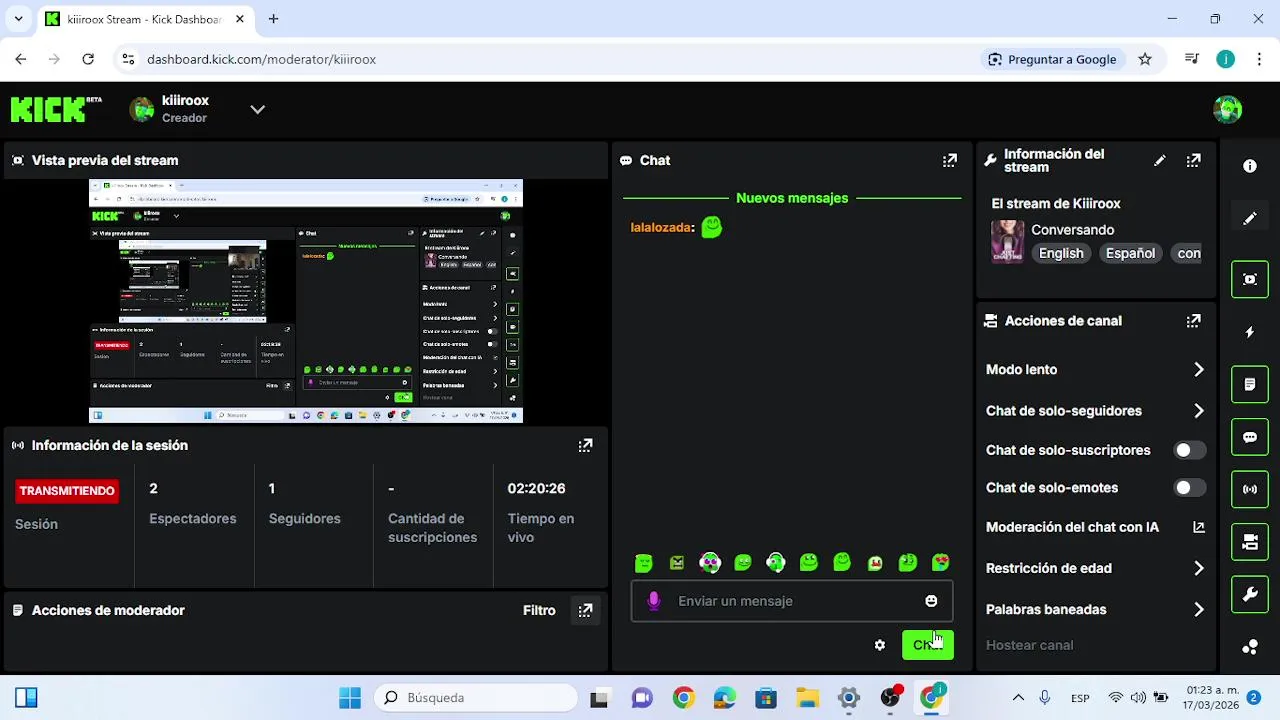Edit stream information with pencil icon
Image resolution: width=1280 pixels, height=720 pixels.
(x=1160, y=160)
